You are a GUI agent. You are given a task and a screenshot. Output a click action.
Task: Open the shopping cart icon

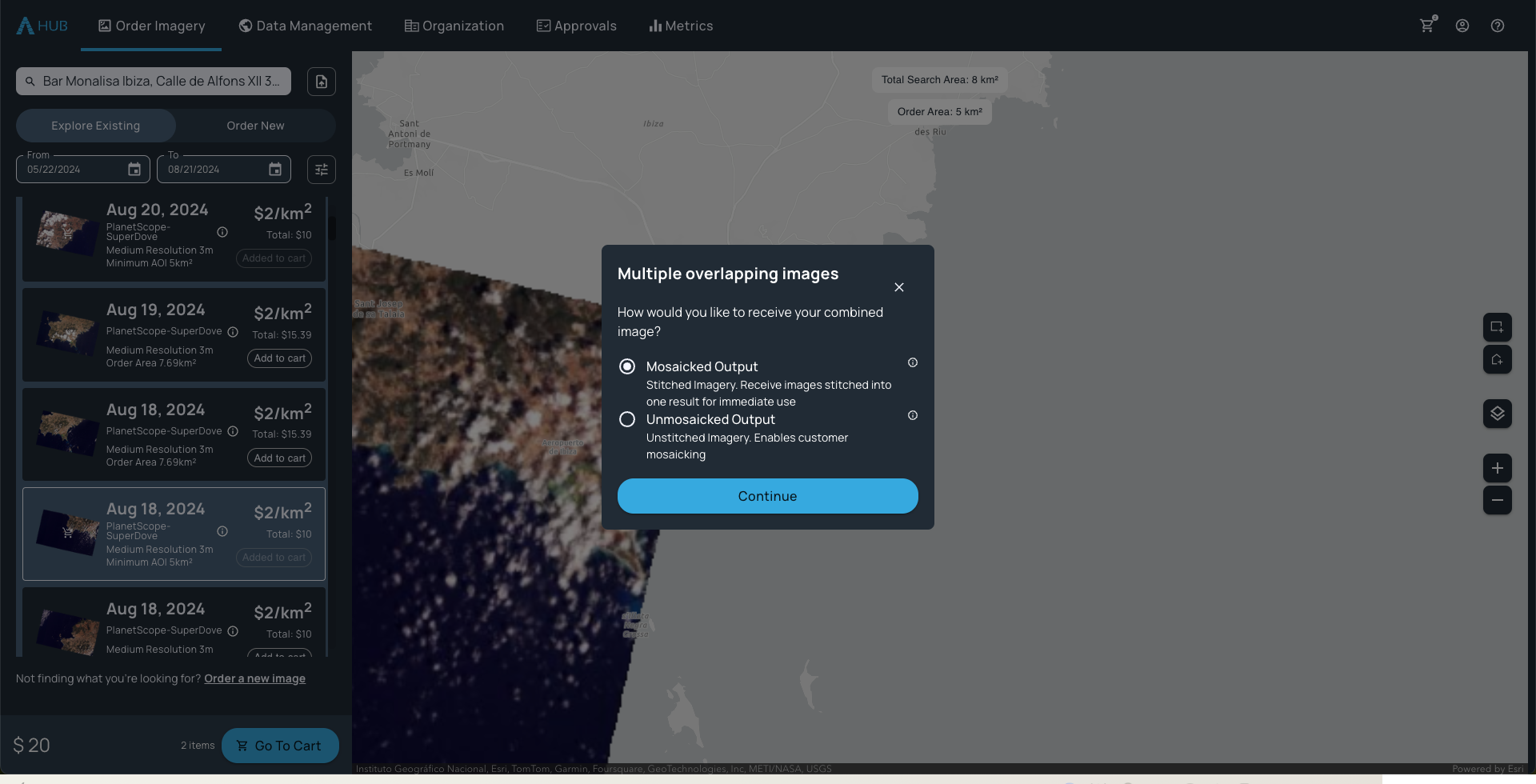click(x=1427, y=25)
